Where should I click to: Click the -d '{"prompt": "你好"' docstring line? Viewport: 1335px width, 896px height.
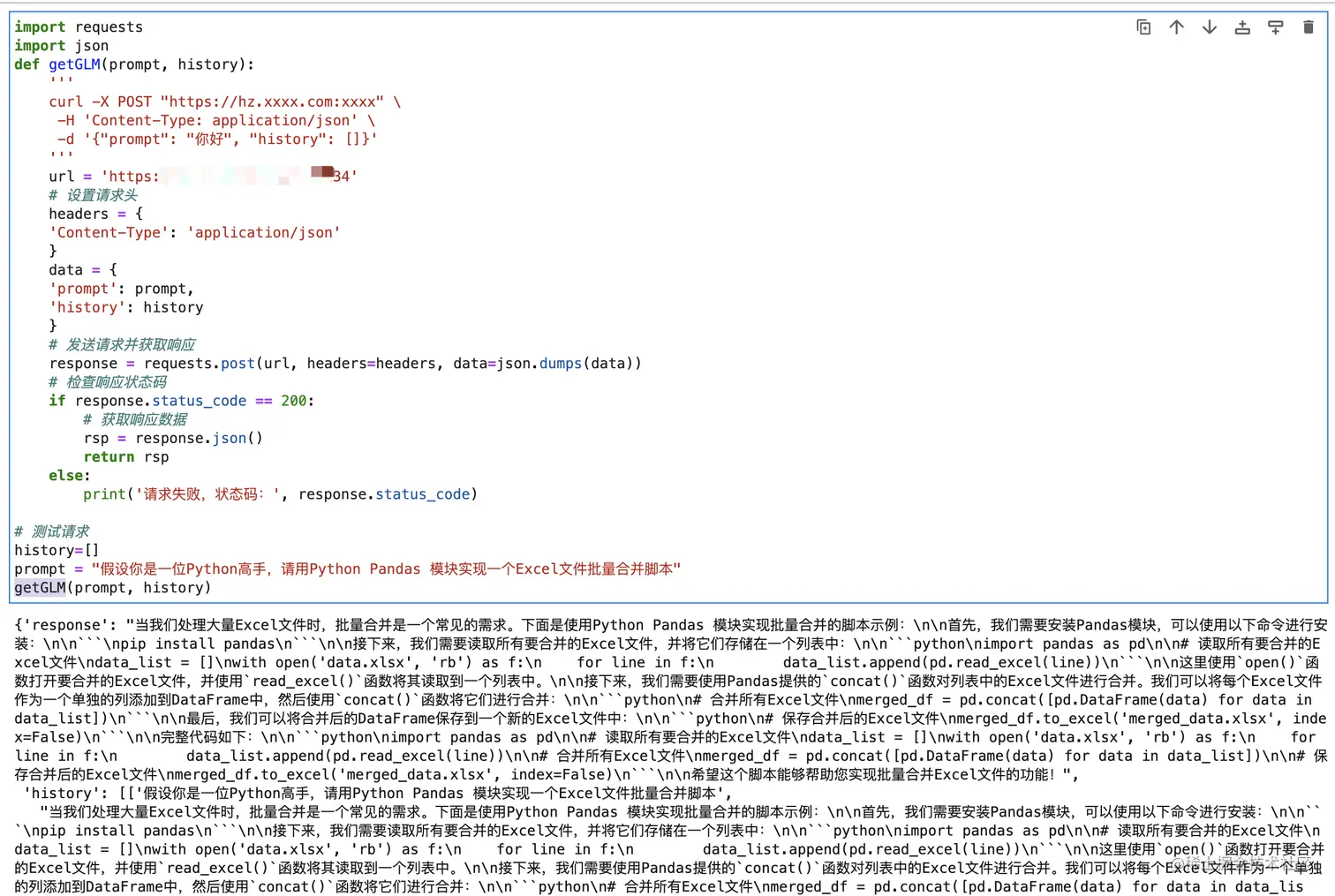coord(217,139)
